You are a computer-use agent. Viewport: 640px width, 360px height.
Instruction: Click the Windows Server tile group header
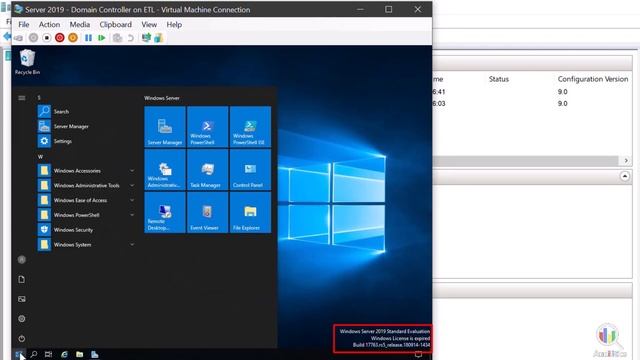162,98
